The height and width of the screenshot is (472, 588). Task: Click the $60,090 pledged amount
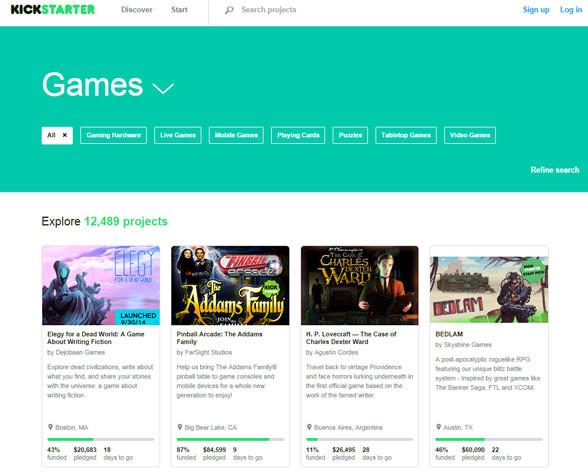pyautogui.click(x=473, y=450)
